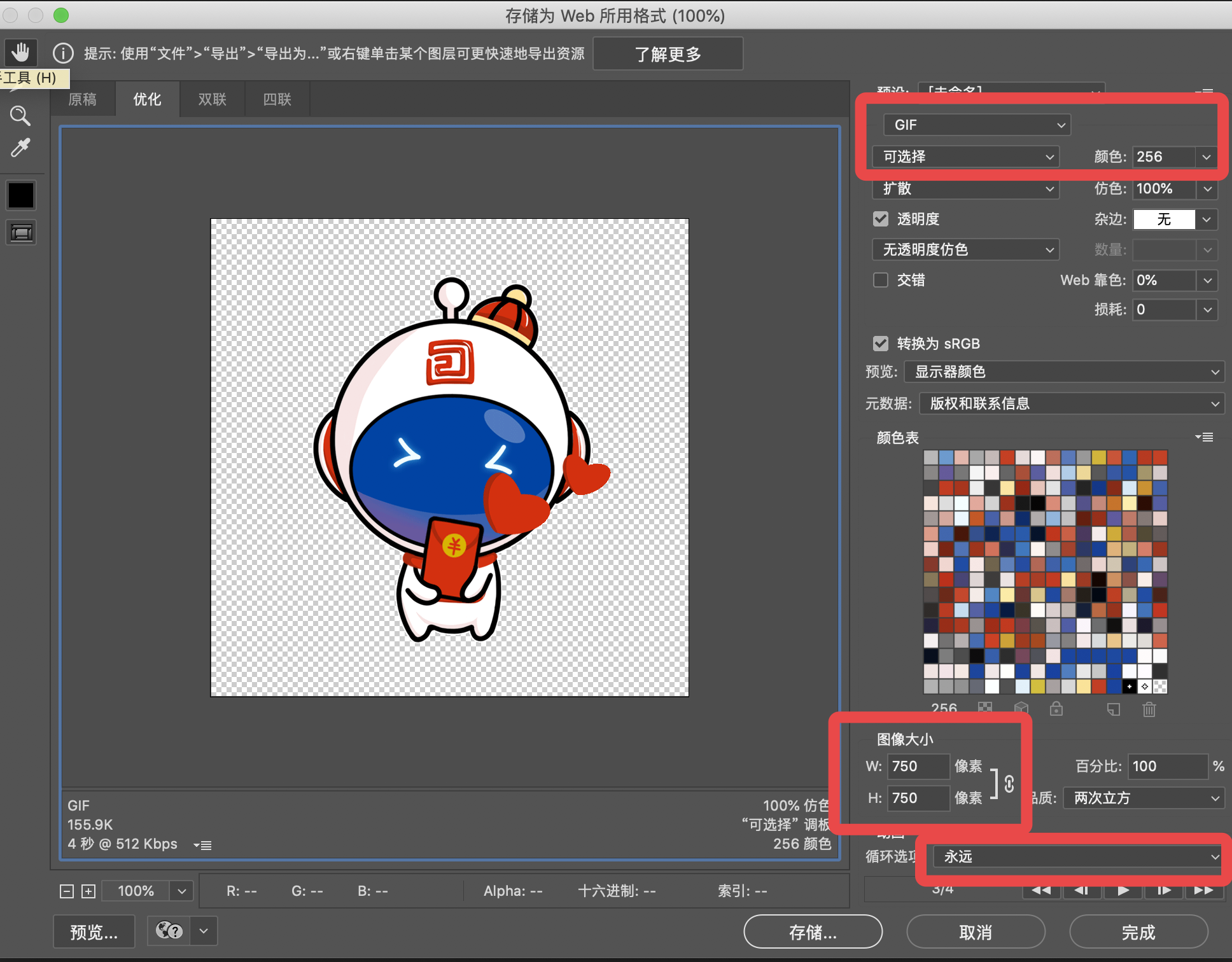
Task: Open the color table panel menu
Action: click(x=1204, y=437)
